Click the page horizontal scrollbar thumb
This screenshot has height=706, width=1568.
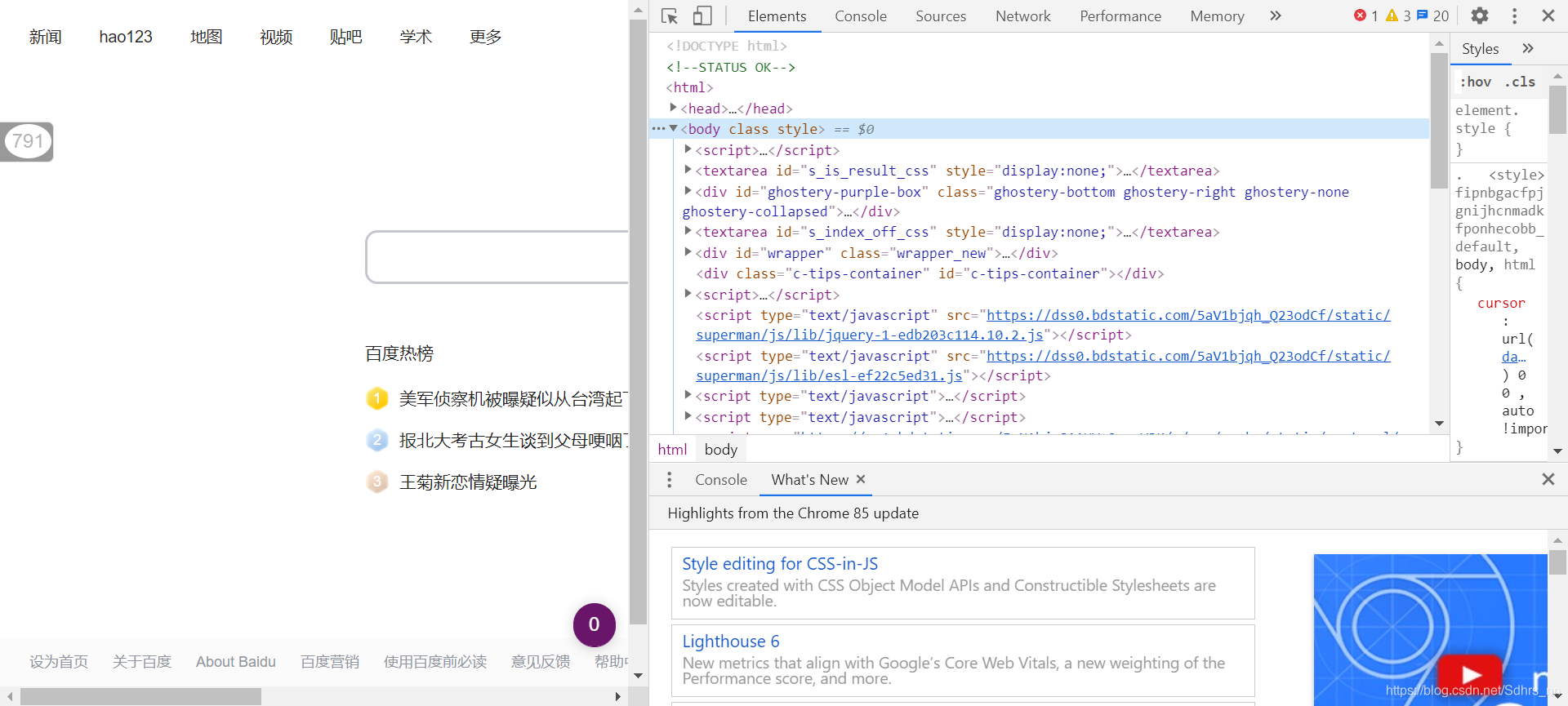tap(140, 696)
